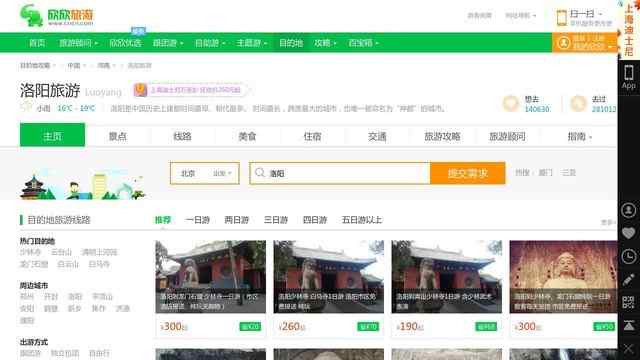Click the 上海迪士尼 side banner
This screenshot has width=640, height=360.
[629, 29]
